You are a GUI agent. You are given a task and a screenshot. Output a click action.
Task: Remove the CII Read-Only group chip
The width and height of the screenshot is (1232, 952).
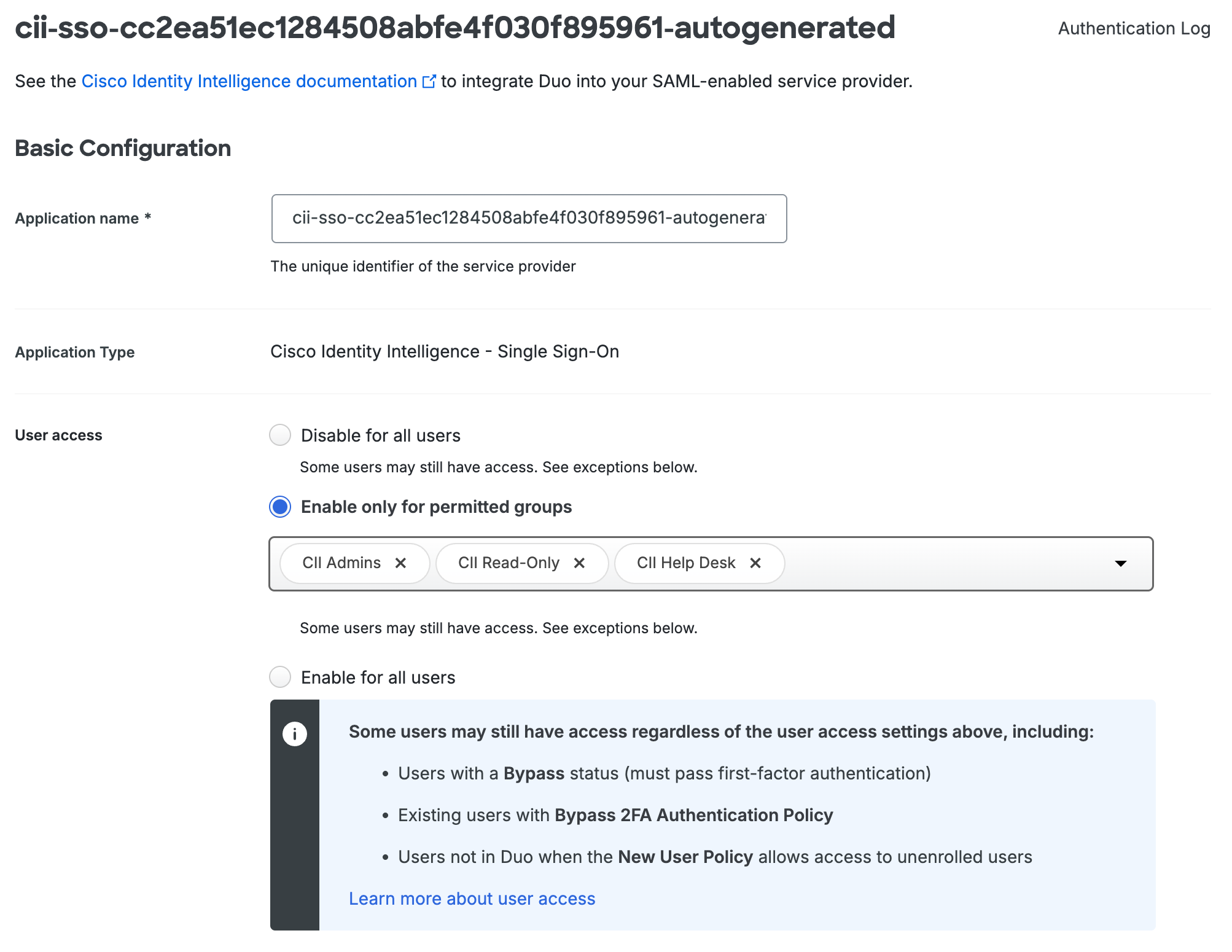[579, 563]
